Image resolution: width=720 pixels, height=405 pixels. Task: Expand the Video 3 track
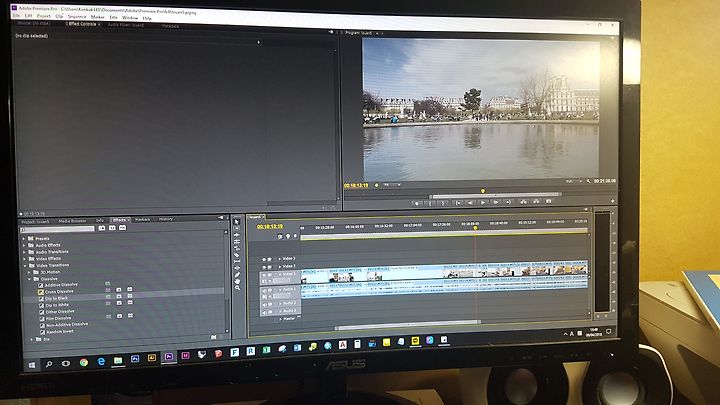point(280,259)
